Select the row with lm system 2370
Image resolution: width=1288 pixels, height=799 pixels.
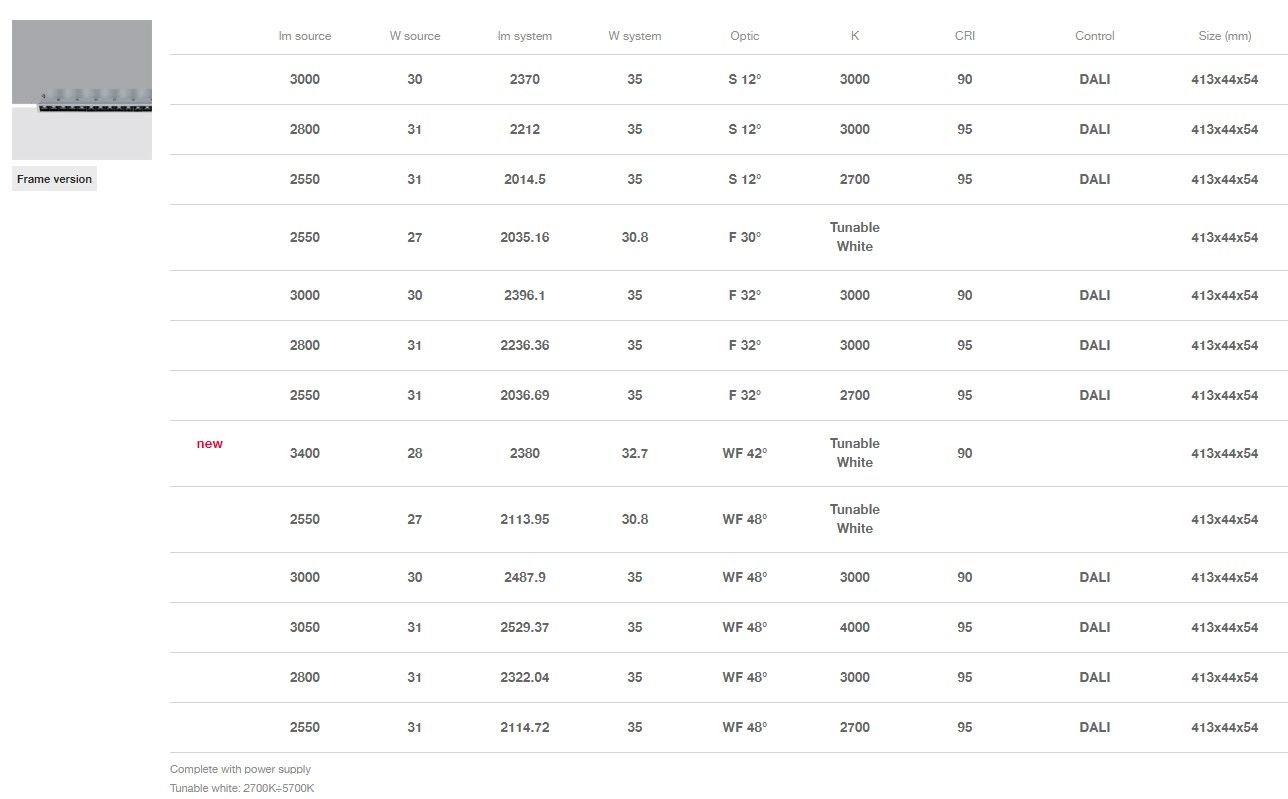point(525,80)
